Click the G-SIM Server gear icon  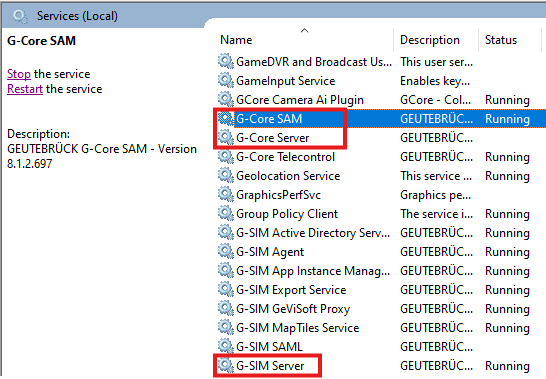coord(226,365)
